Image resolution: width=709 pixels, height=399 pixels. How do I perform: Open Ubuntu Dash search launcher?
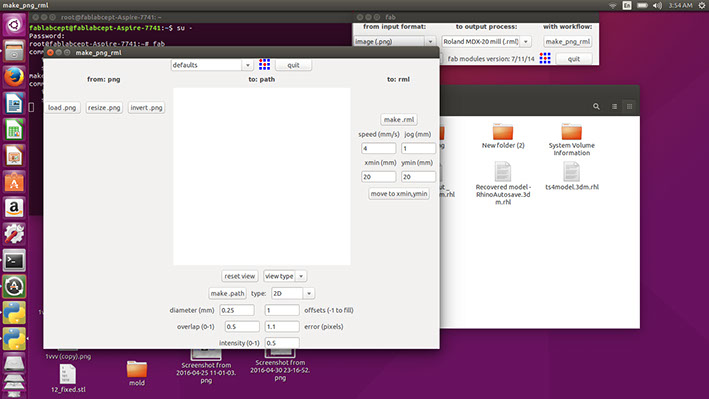tap(14, 24)
